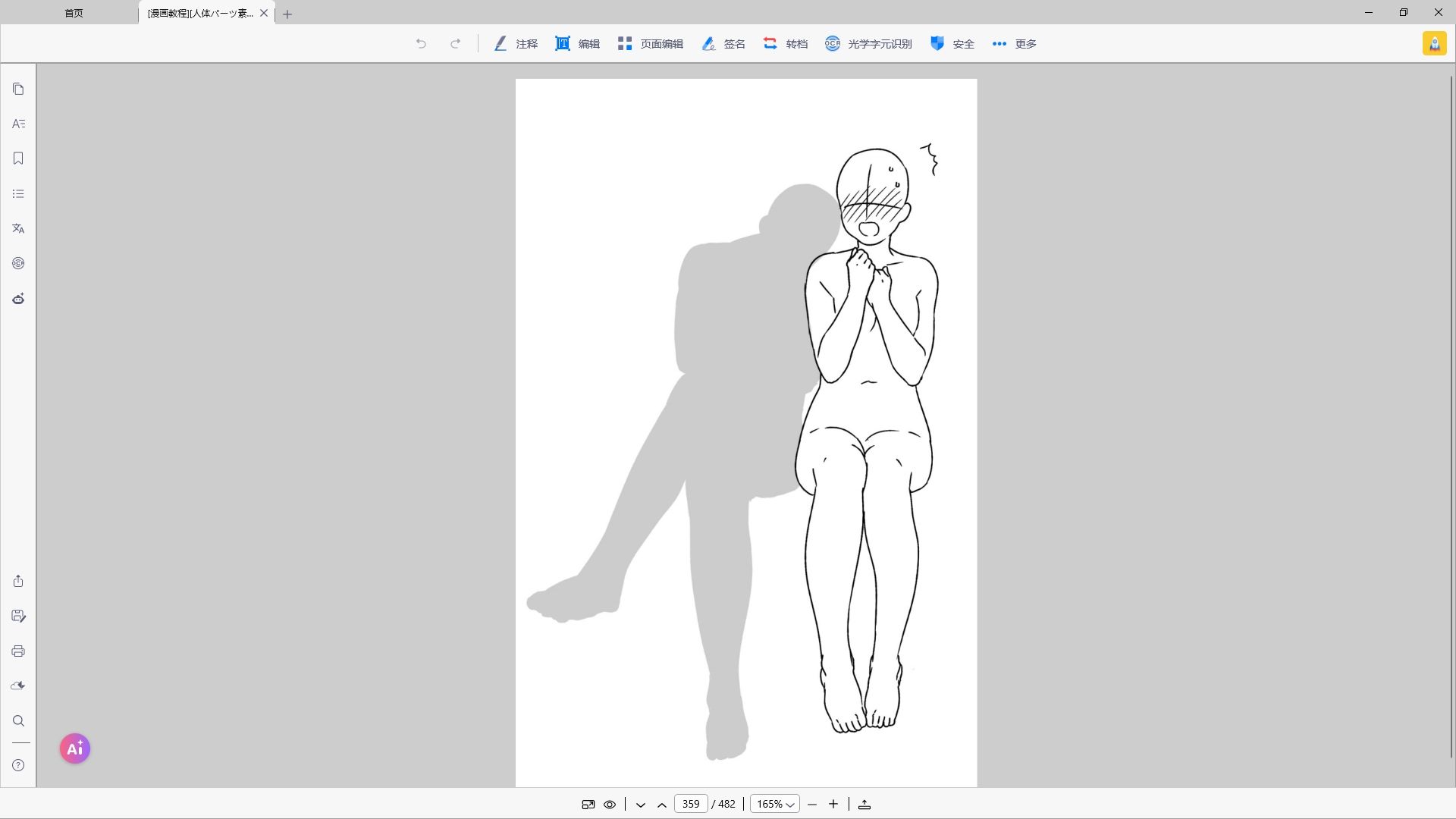
Task: Click the save-as icon in left sidebar
Action: 18,616
